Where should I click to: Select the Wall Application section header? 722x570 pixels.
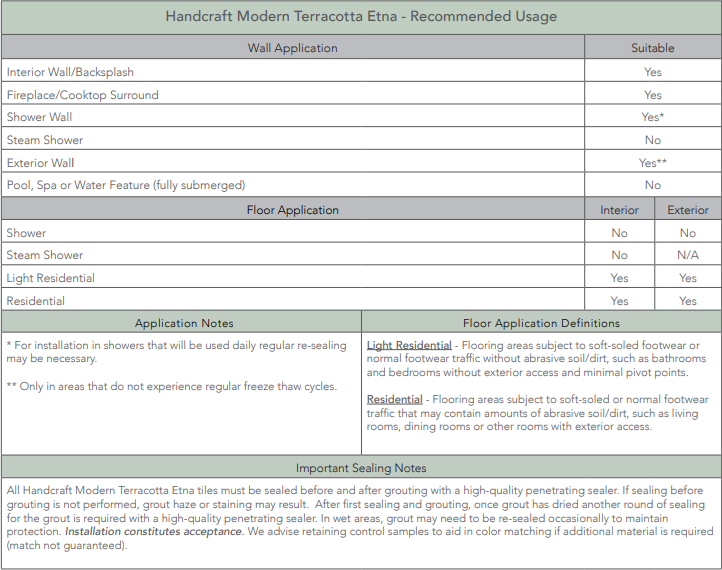[x=292, y=48]
